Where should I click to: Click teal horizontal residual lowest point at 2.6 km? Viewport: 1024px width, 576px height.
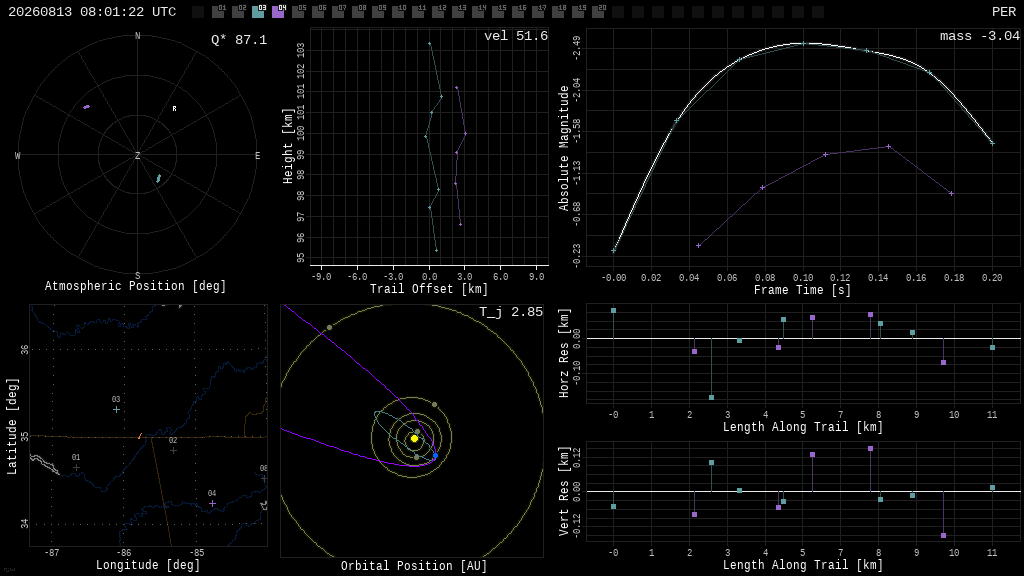pyautogui.click(x=711, y=397)
